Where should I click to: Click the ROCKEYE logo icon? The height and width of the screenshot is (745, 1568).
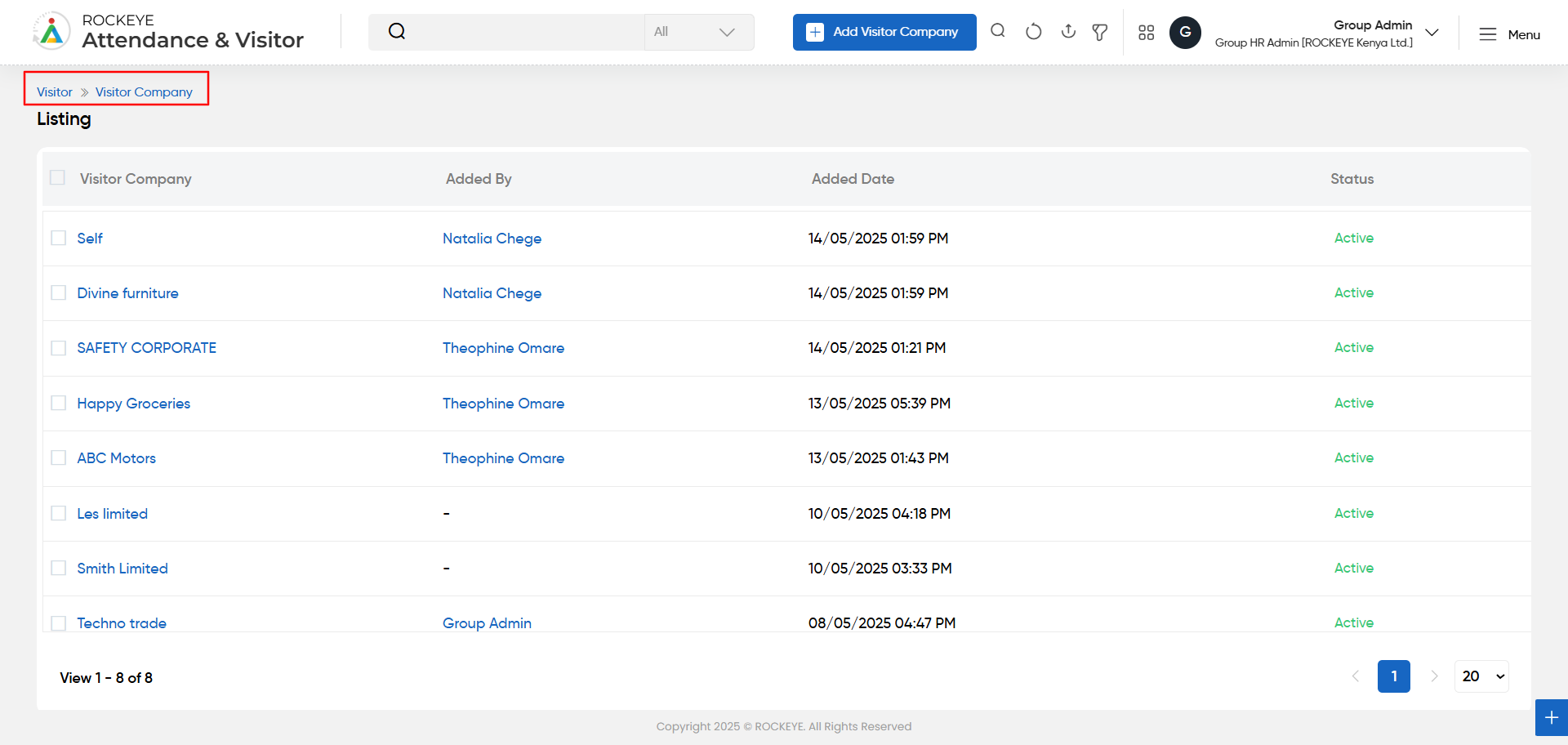[x=51, y=32]
